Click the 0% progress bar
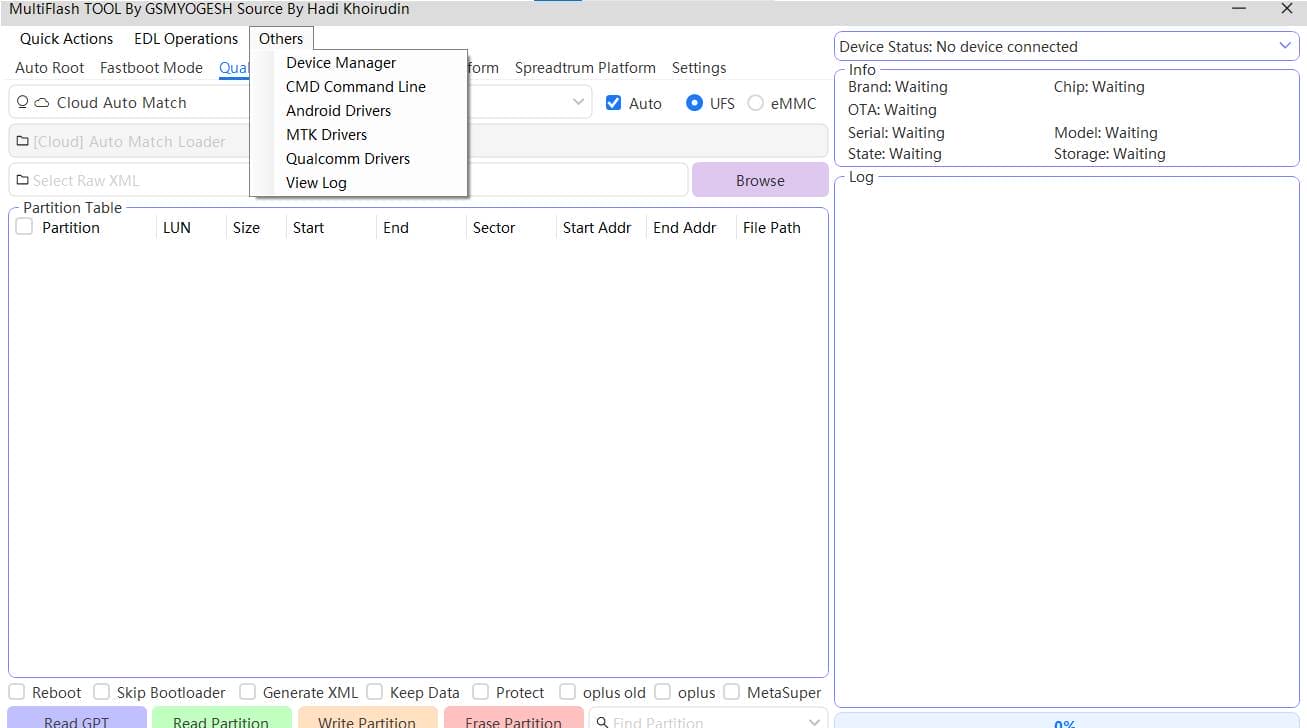1307x728 pixels. [1064, 722]
